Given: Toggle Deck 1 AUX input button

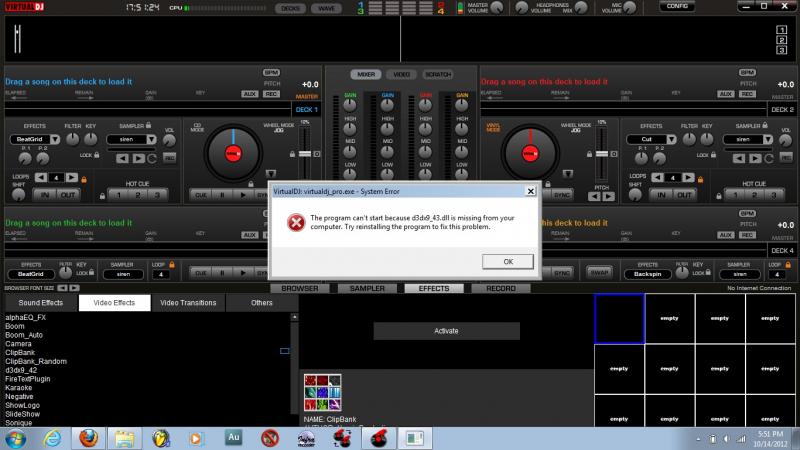Looking at the screenshot, I should pos(249,94).
